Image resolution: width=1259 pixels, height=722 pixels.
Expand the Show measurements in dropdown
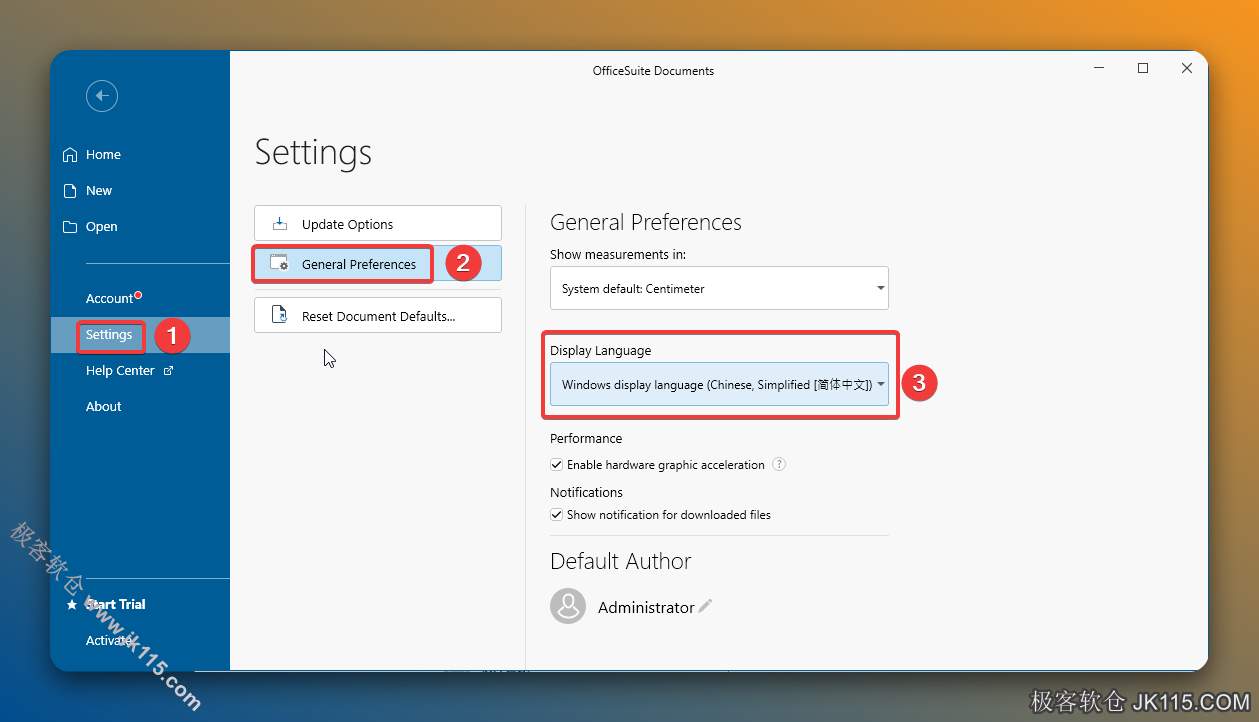coord(719,288)
